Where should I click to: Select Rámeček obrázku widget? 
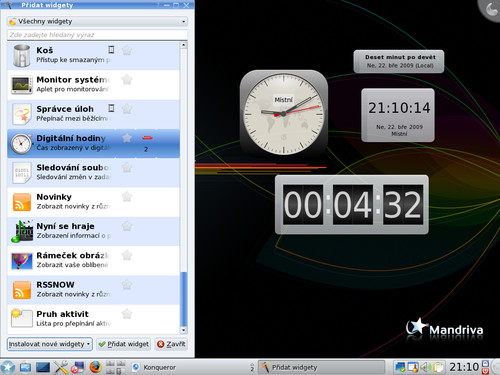tap(93, 261)
